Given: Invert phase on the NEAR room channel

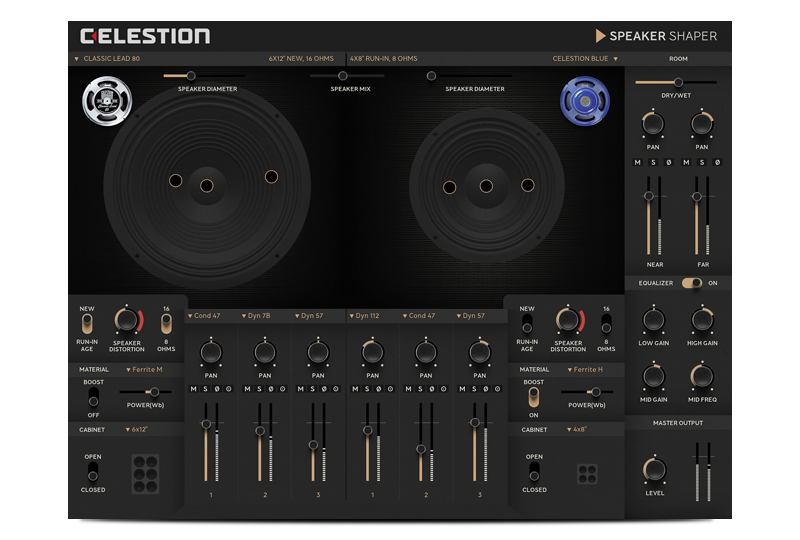Looking at the screenshot, I should 669,162.
